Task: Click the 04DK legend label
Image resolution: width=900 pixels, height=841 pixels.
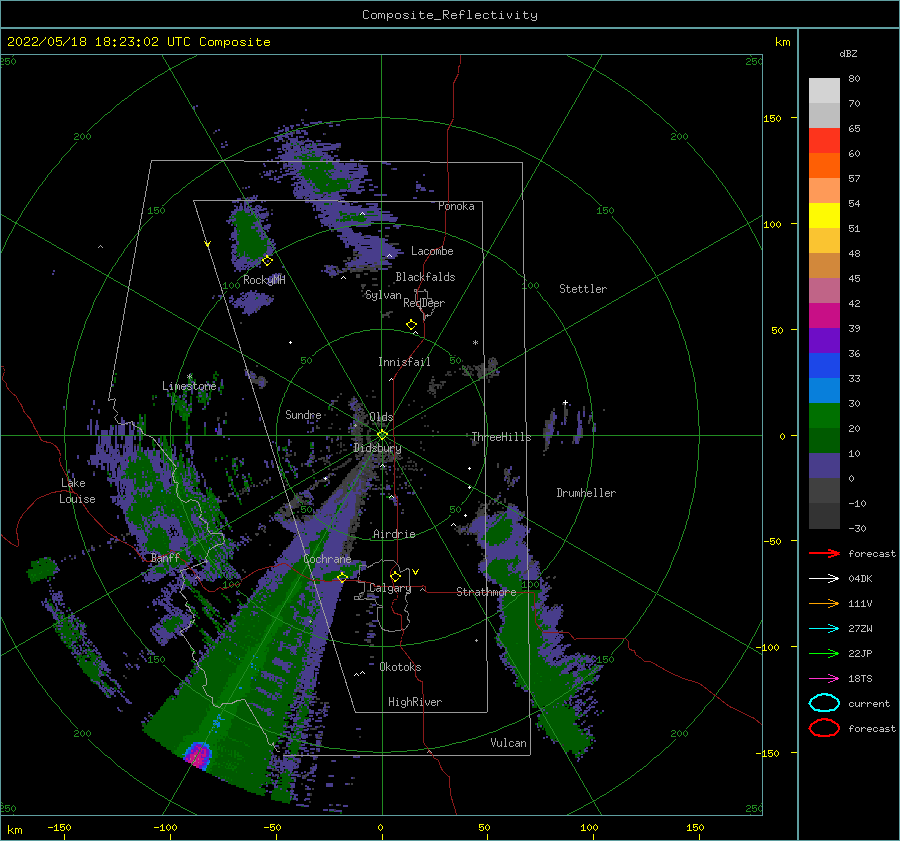Action: click(860, 578)
